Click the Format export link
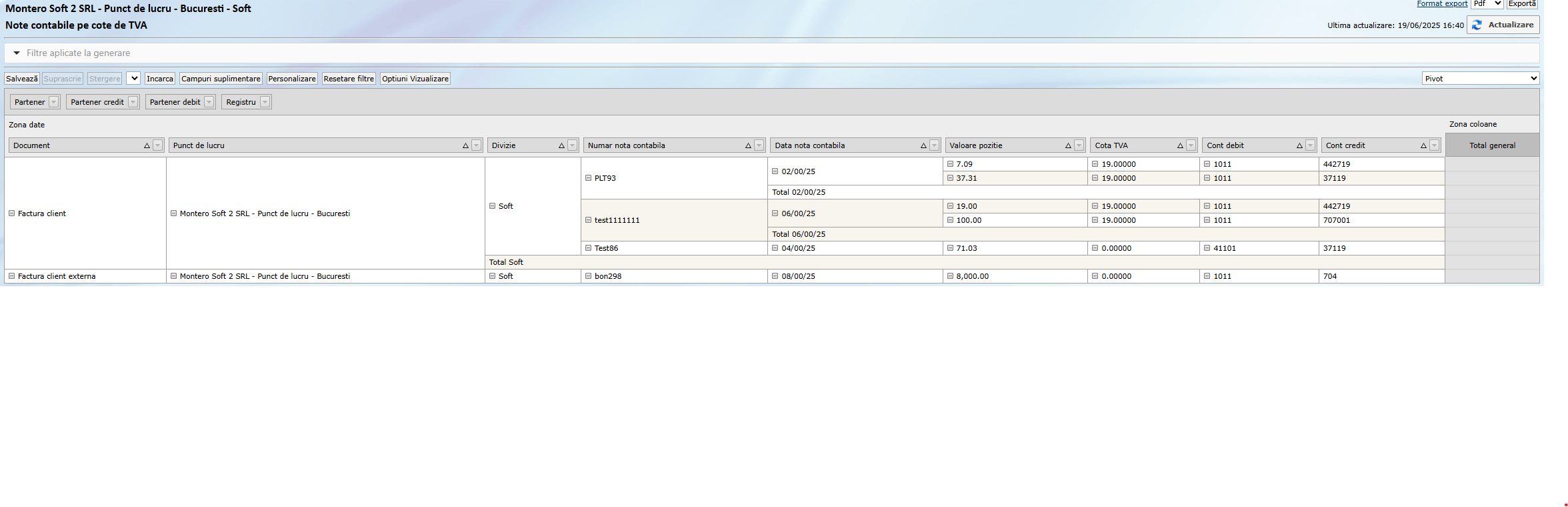 pyautogui.click(x=1442, y=4)
